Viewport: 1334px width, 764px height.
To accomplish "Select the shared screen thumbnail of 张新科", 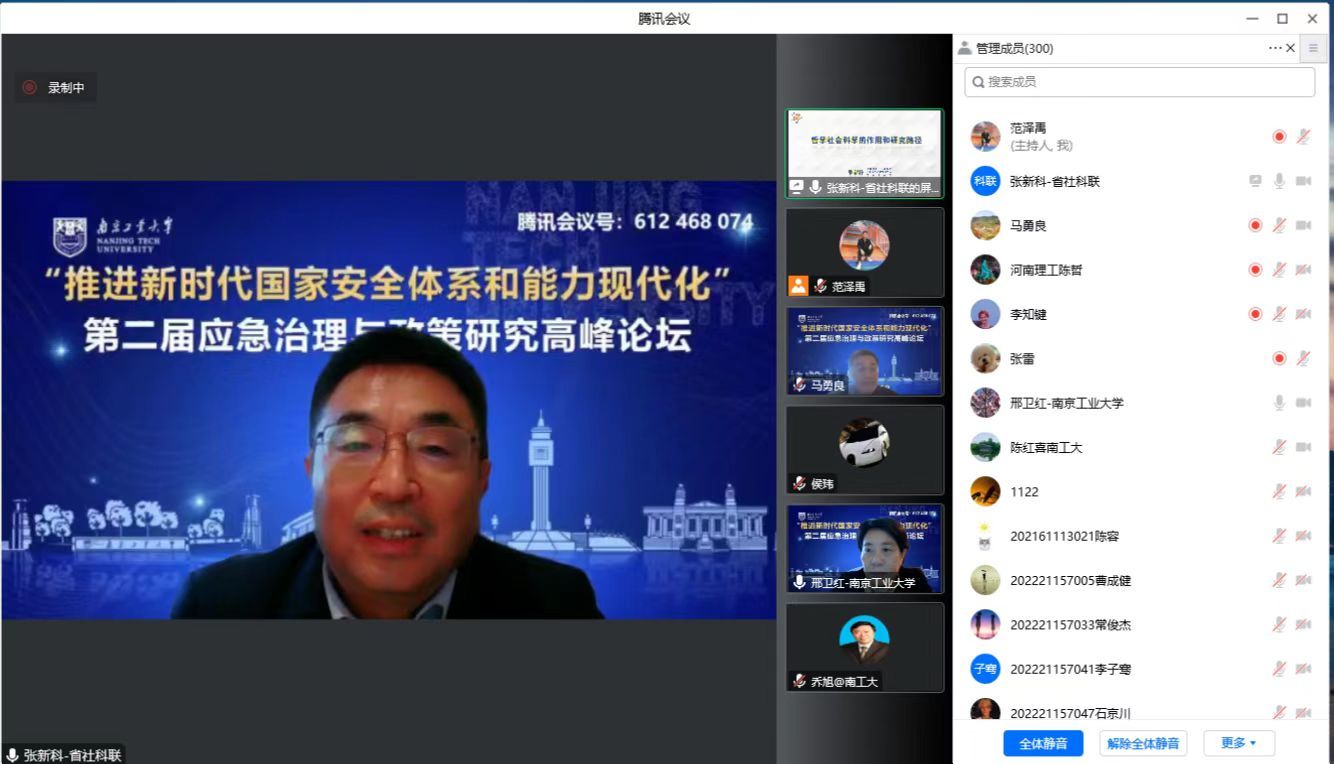I will 864,153.
